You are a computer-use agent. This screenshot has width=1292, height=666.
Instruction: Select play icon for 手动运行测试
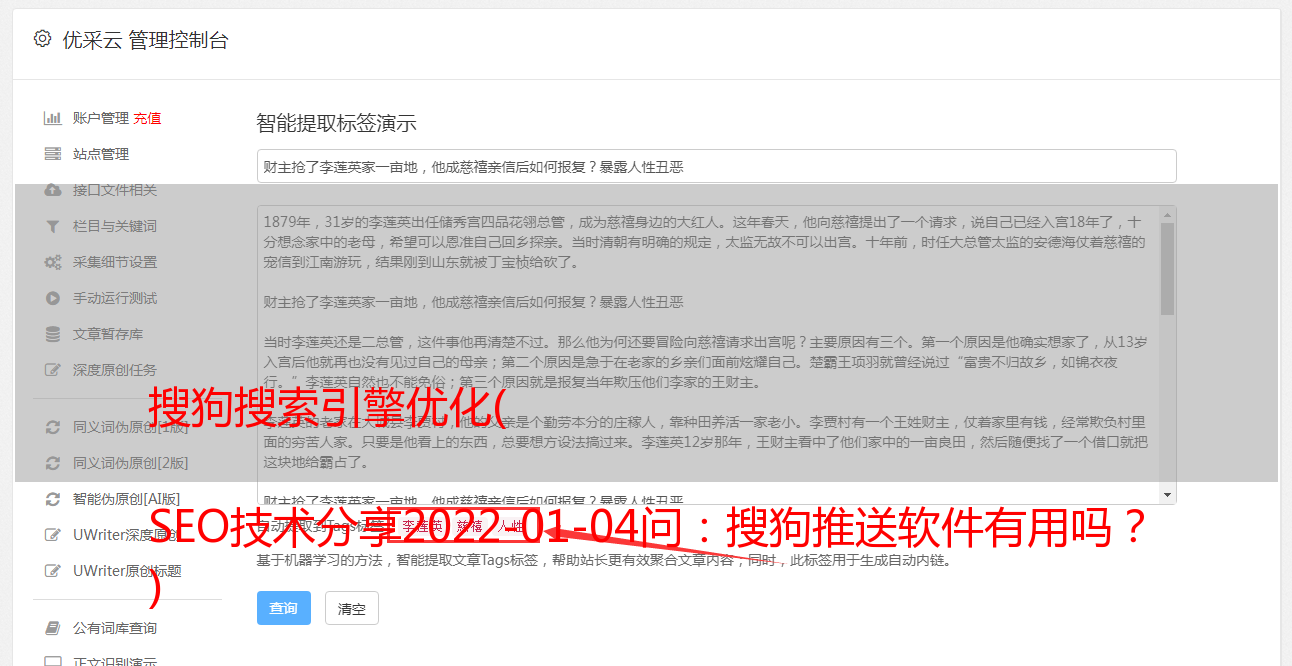click(x=53, y=298)
